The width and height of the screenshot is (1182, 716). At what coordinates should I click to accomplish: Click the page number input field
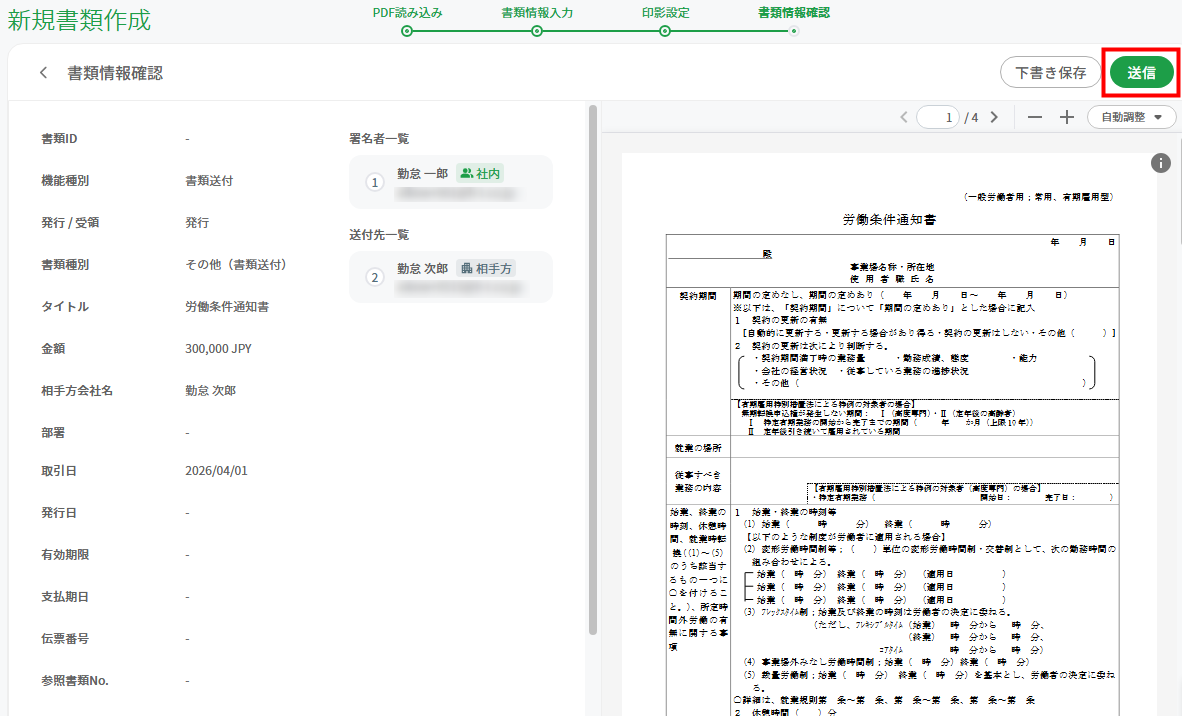pos(938,117)
